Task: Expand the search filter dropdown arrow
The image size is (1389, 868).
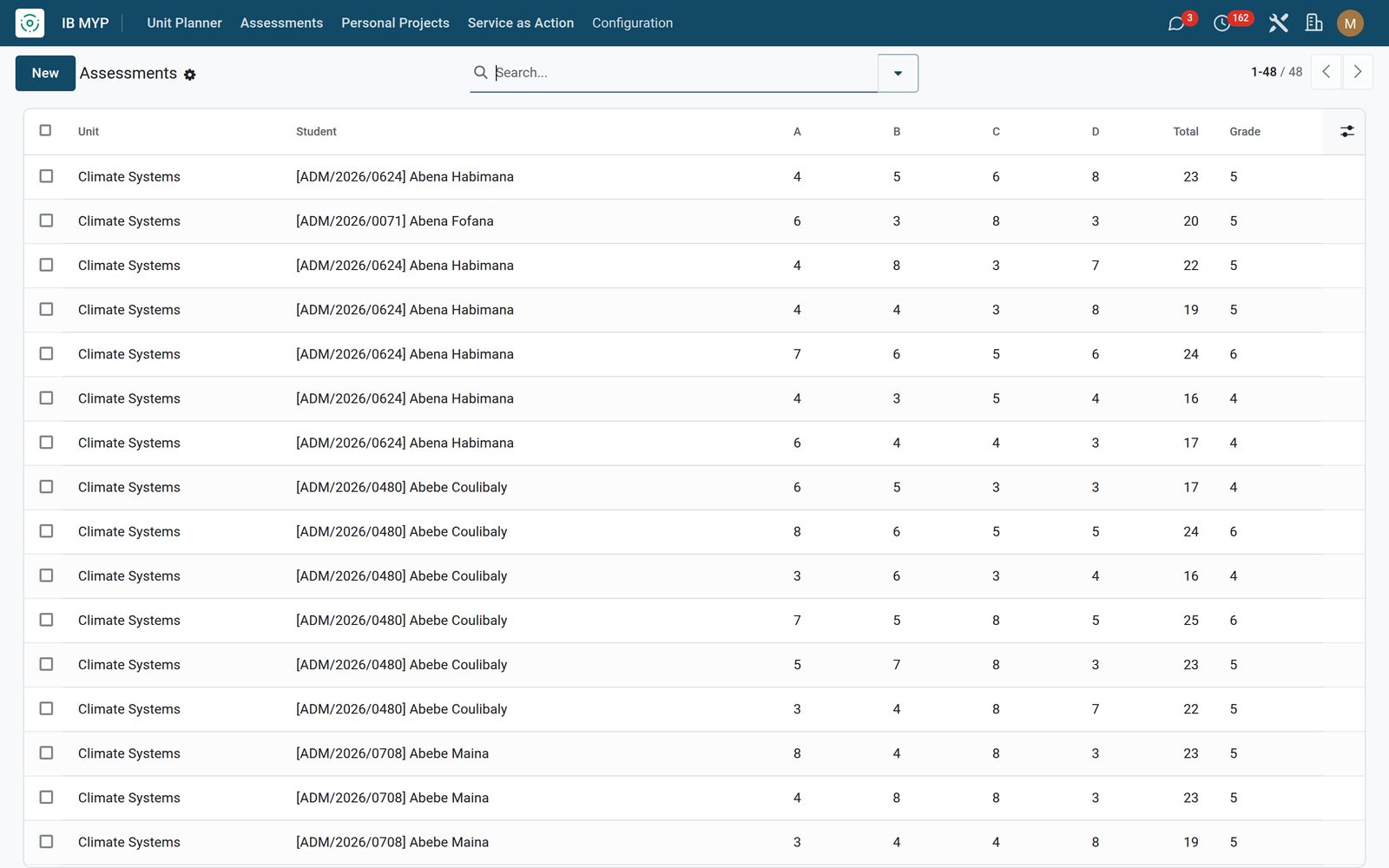Action: (x=898, y=73)
